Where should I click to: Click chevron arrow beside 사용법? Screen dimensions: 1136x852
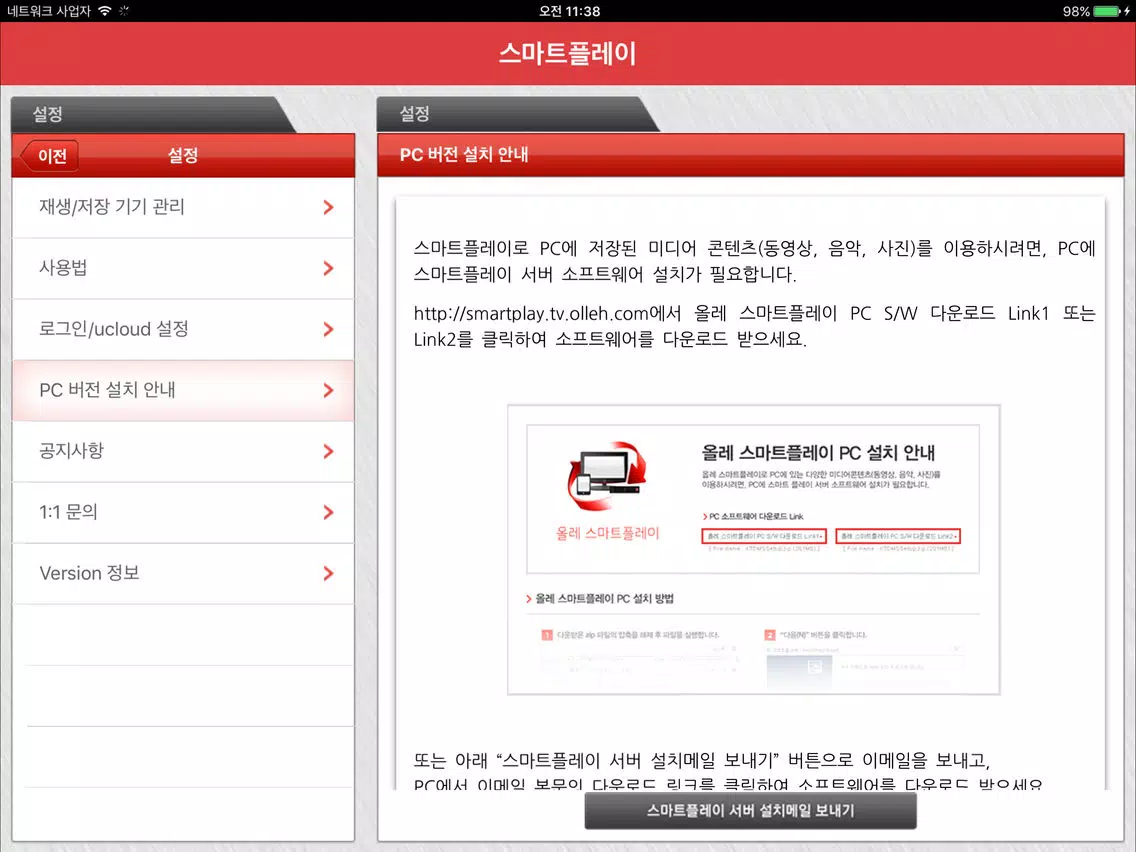click(x=328, y=268)
